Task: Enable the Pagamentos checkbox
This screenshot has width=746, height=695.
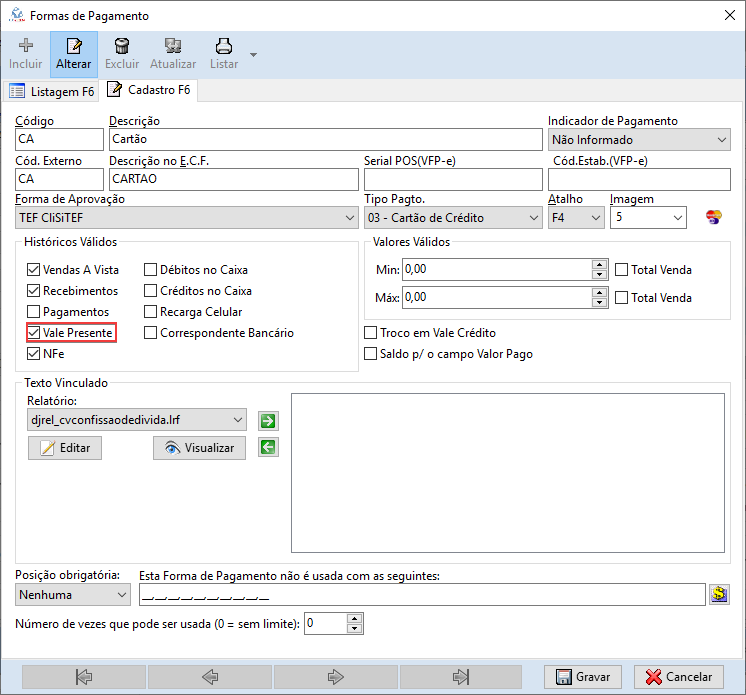Action: [34, 312]
